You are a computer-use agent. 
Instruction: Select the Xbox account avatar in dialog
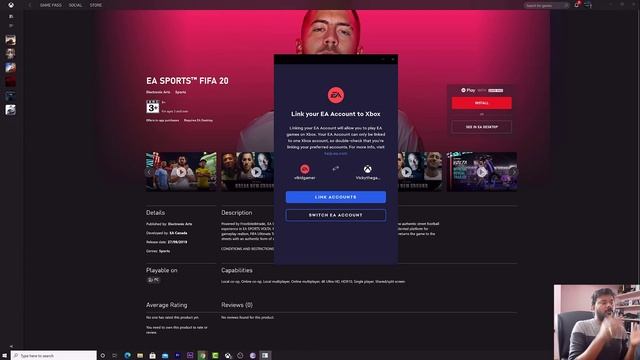point(367,169)
